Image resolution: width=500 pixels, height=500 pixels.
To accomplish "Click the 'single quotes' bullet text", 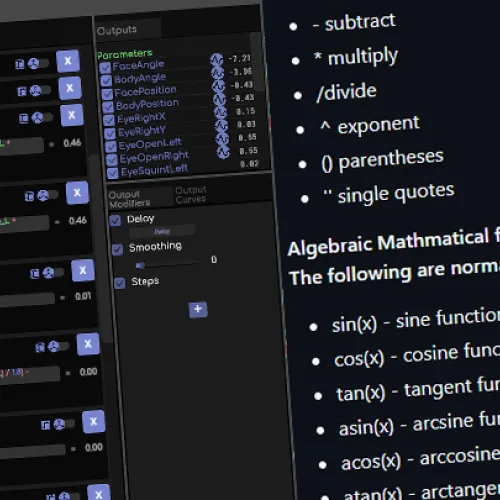I will pyautogui.click(x=396, y=193).
